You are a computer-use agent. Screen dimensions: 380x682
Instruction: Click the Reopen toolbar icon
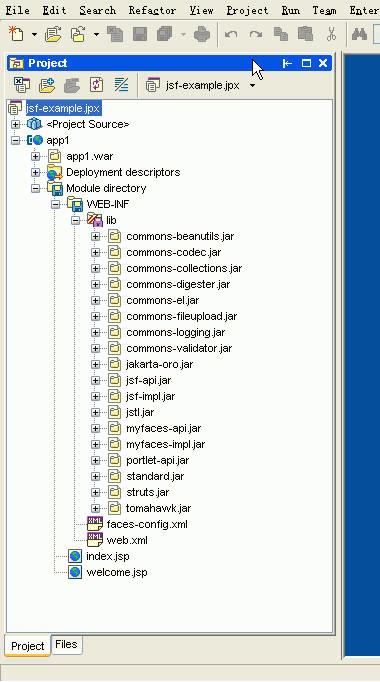[x=79, y=34]
